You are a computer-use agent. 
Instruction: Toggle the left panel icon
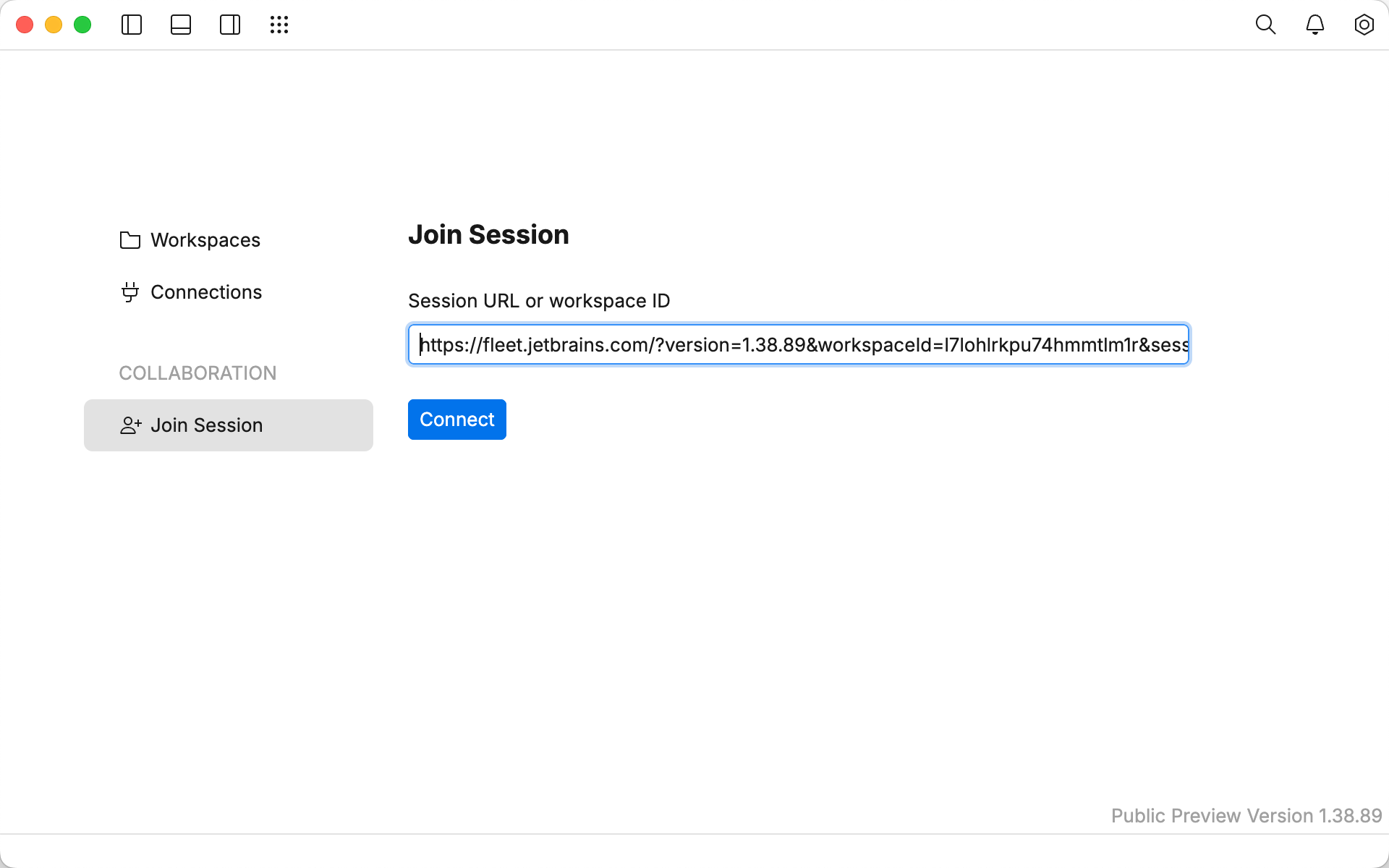[x=132, y=25]
